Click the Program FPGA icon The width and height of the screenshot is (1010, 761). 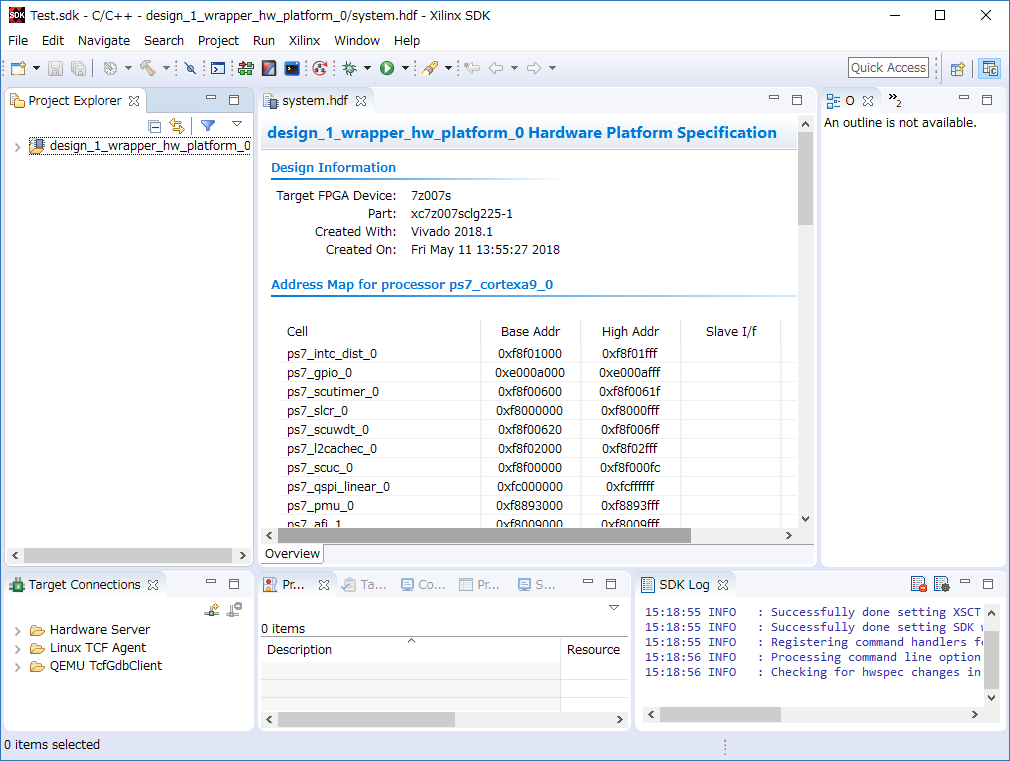269,68
